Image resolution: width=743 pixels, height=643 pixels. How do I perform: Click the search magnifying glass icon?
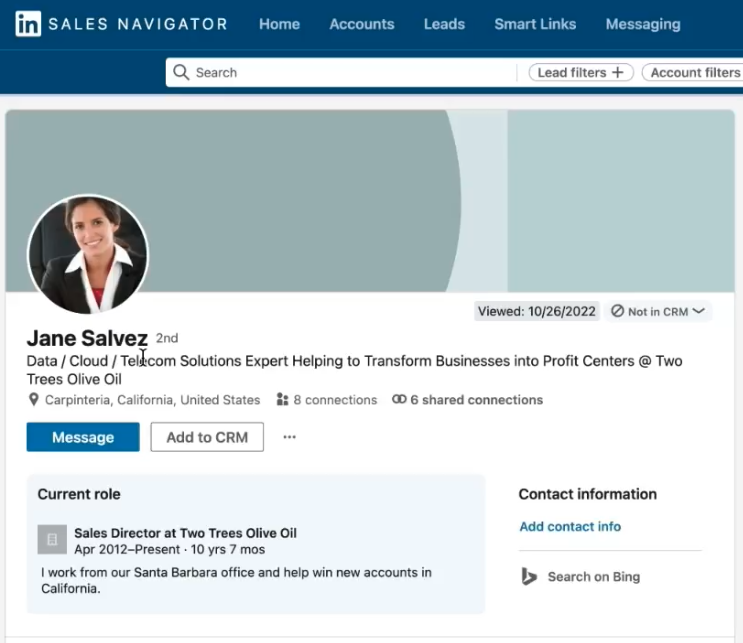coord(181,72)
